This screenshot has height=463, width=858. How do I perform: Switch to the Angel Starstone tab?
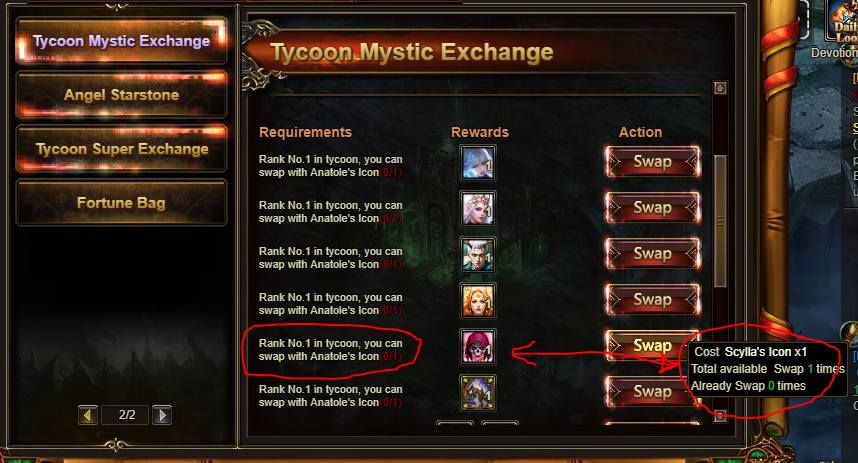[121, 95]
